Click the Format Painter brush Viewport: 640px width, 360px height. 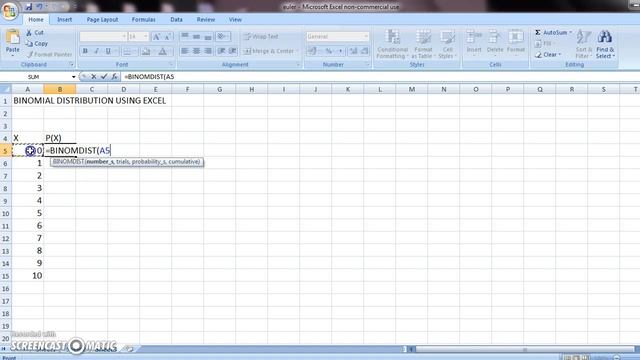point(49,54)
